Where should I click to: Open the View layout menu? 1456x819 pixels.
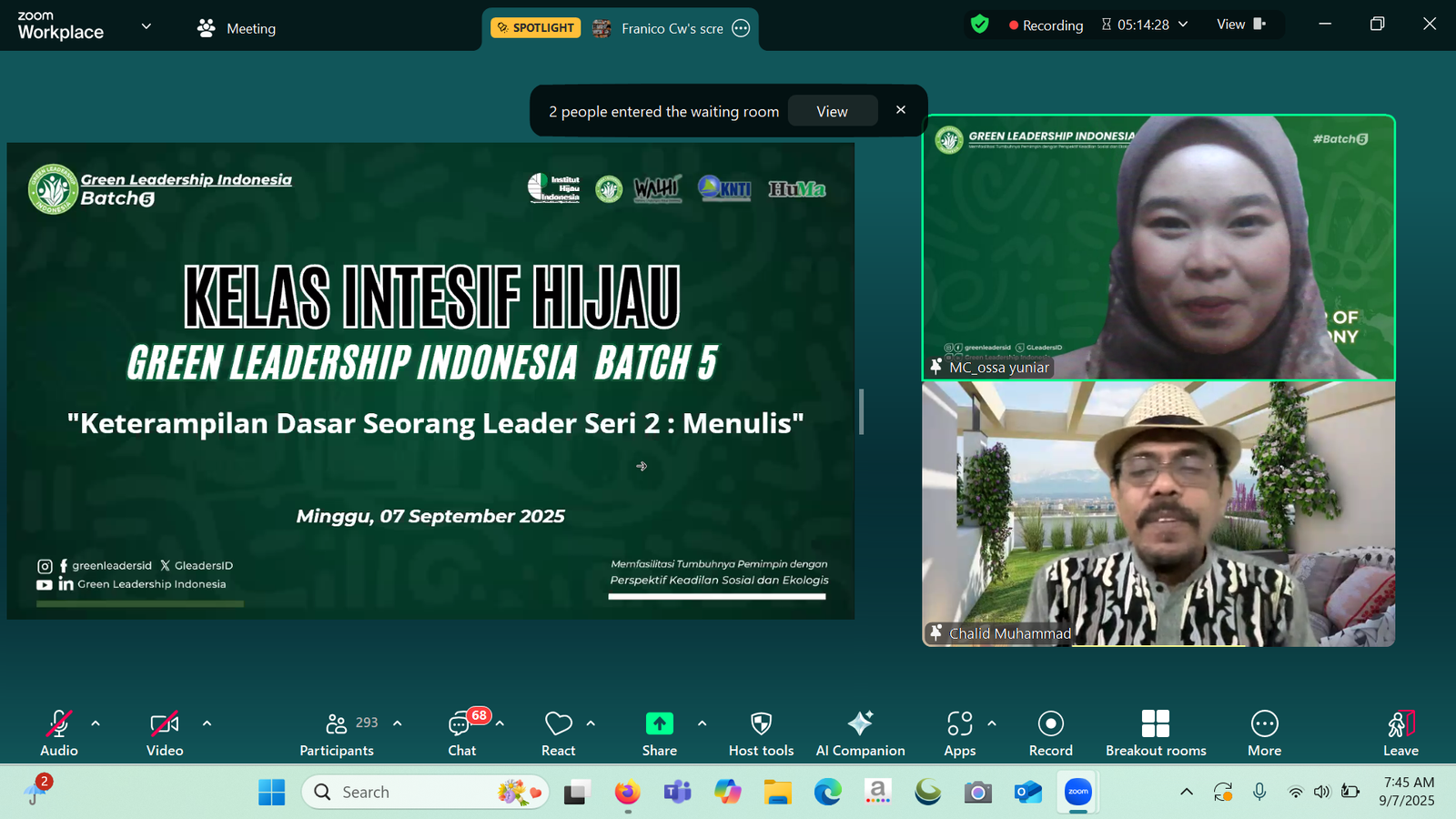(1240, 25)
